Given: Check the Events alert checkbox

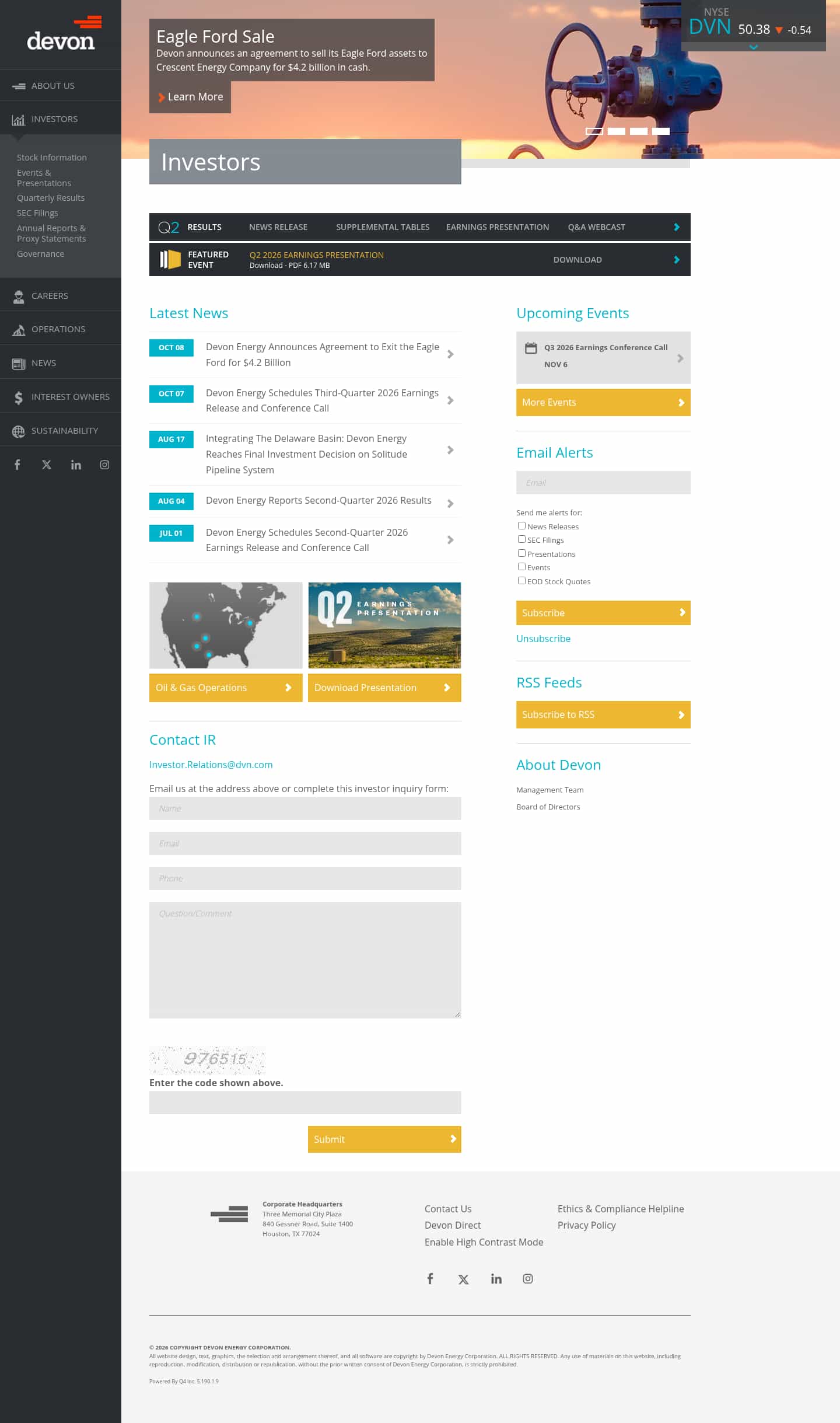Looking at the screenshot, I should pos(521,567).
